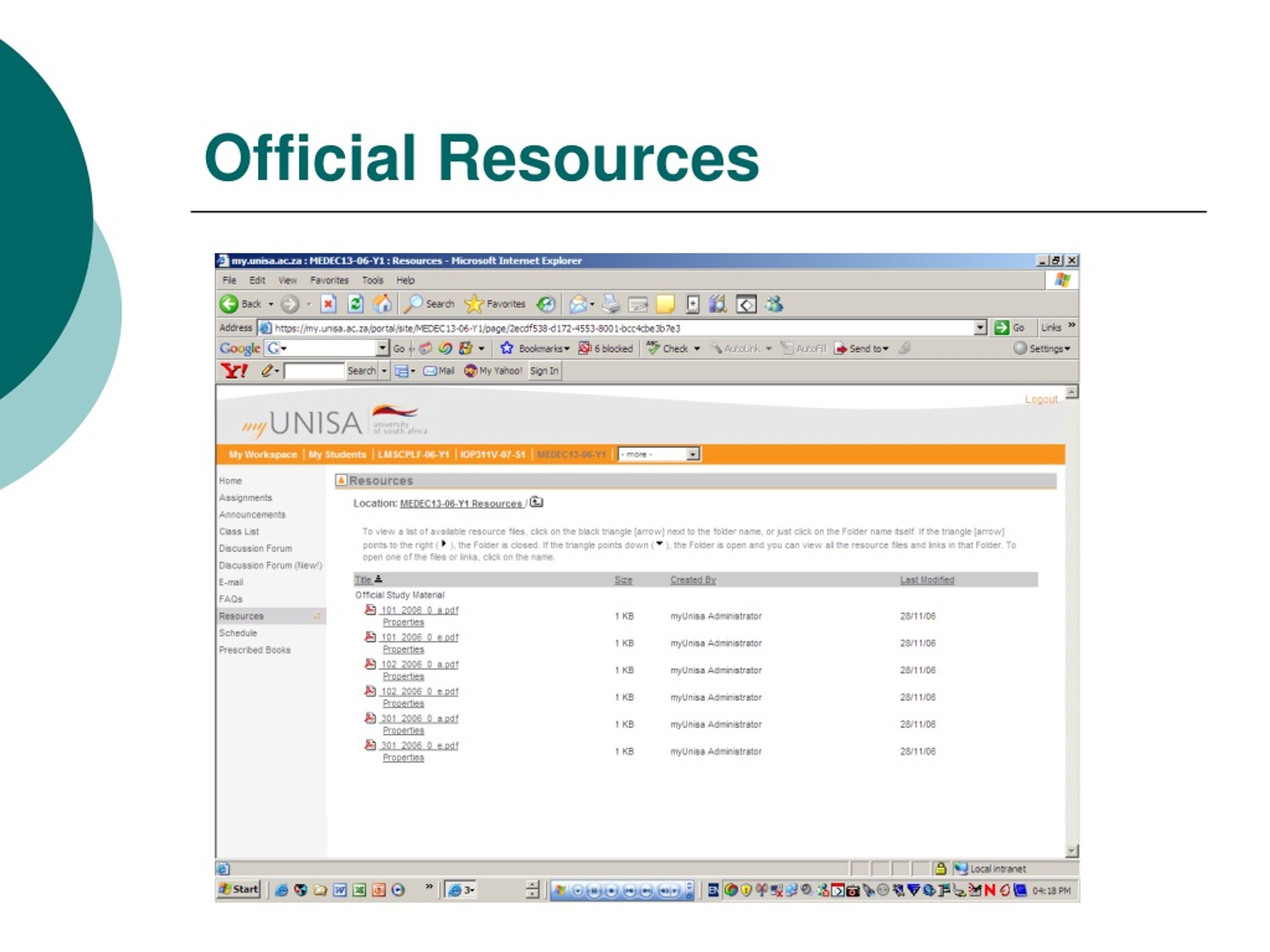Click the Mail envelope toolbar icon
The image size is (1270, 952).
578,304
